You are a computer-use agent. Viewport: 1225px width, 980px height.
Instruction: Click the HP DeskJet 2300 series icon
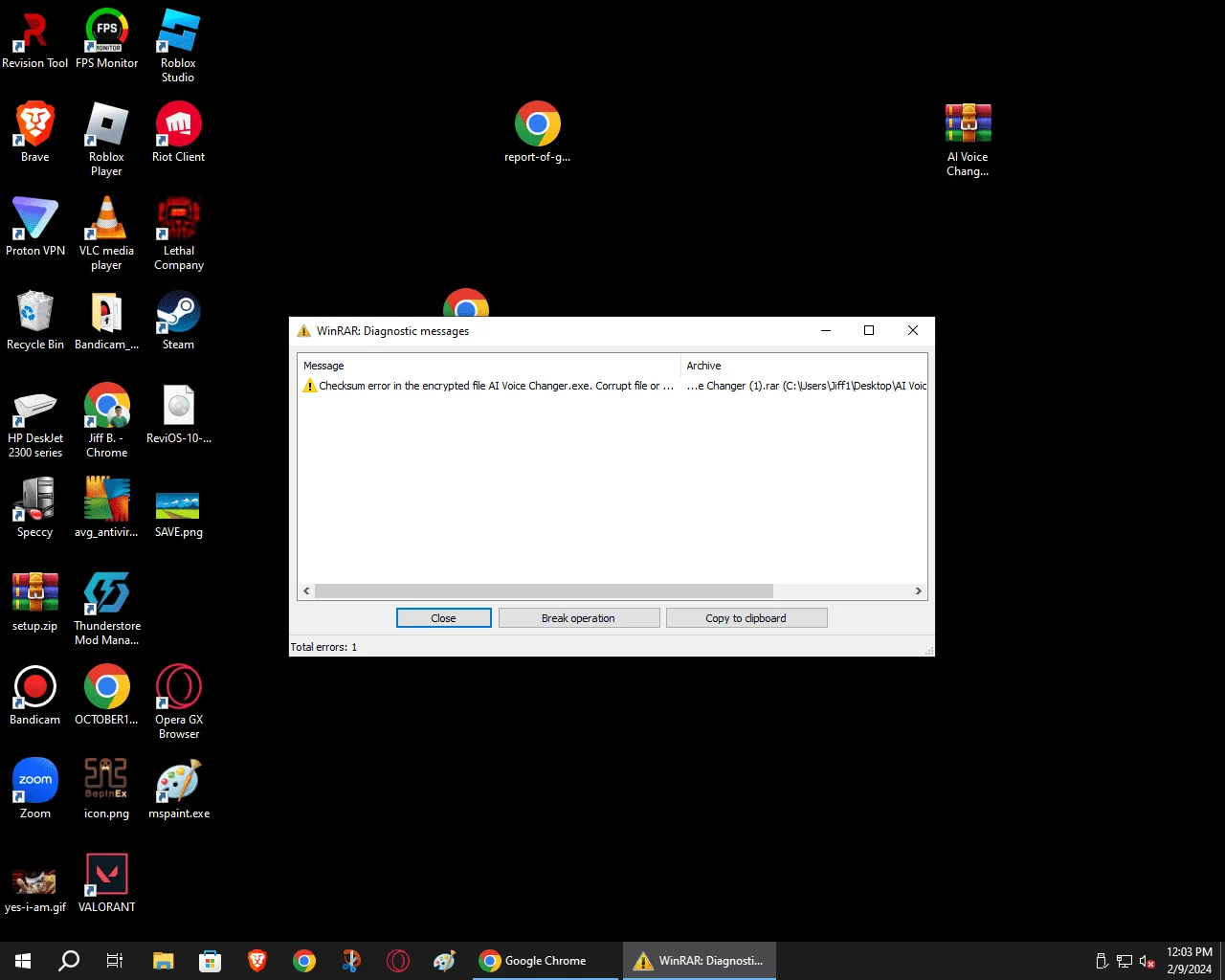pyautogui.click(x=35, y=422)
